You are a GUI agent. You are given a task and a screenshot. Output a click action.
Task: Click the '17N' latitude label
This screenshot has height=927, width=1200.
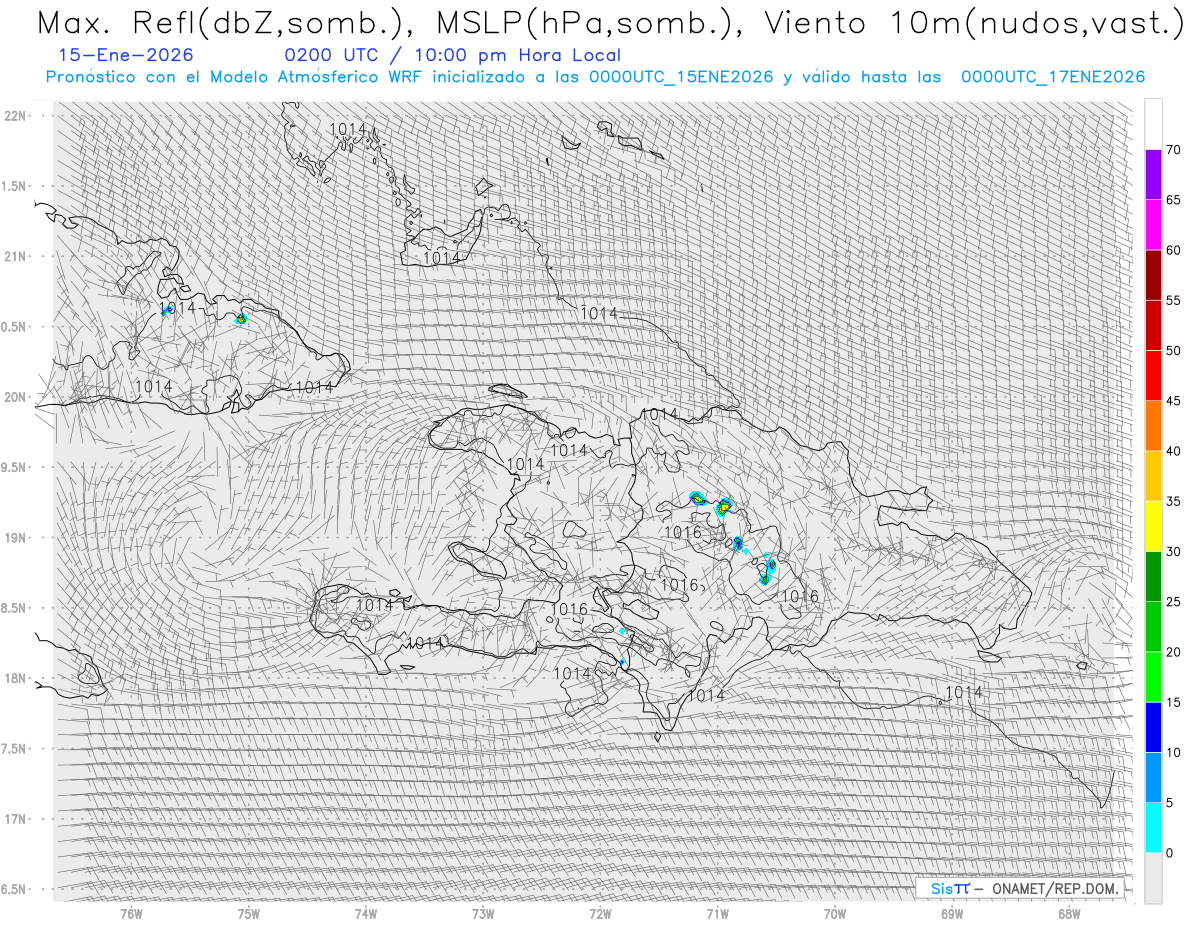coord(17,819)
